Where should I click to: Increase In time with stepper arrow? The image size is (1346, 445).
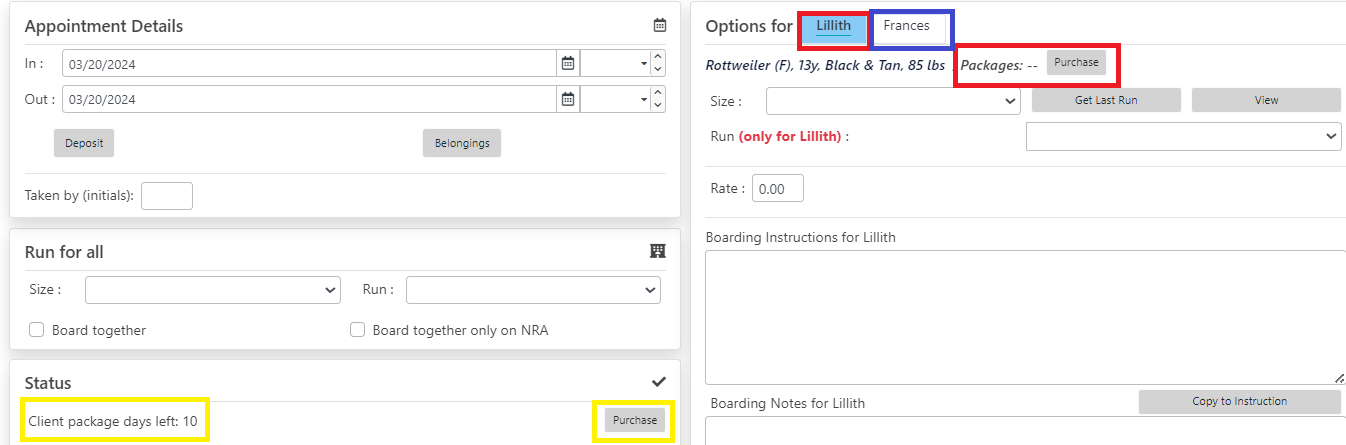[657, 57]
